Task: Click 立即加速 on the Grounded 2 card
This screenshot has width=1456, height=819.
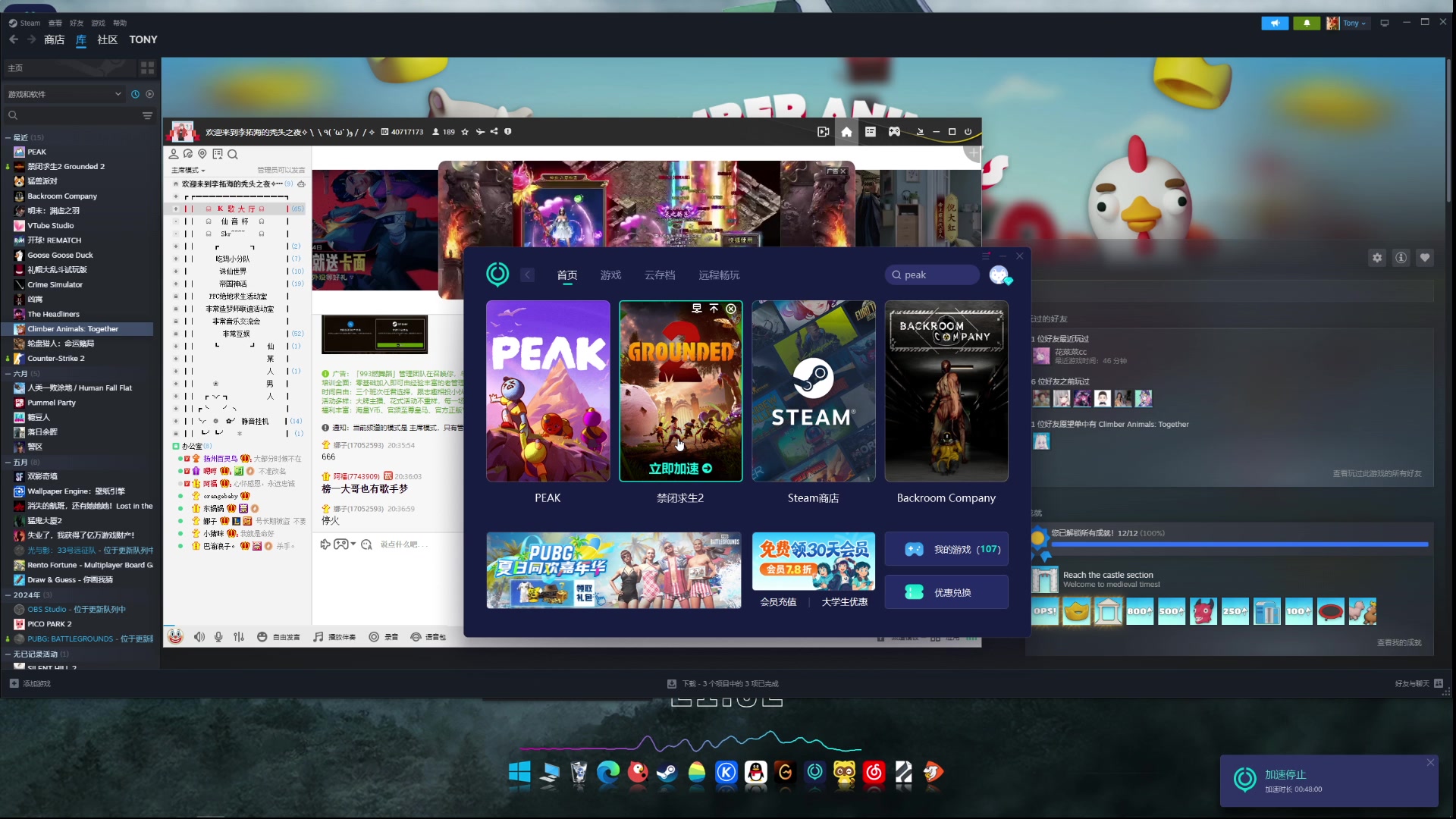Action: point(680,469)
